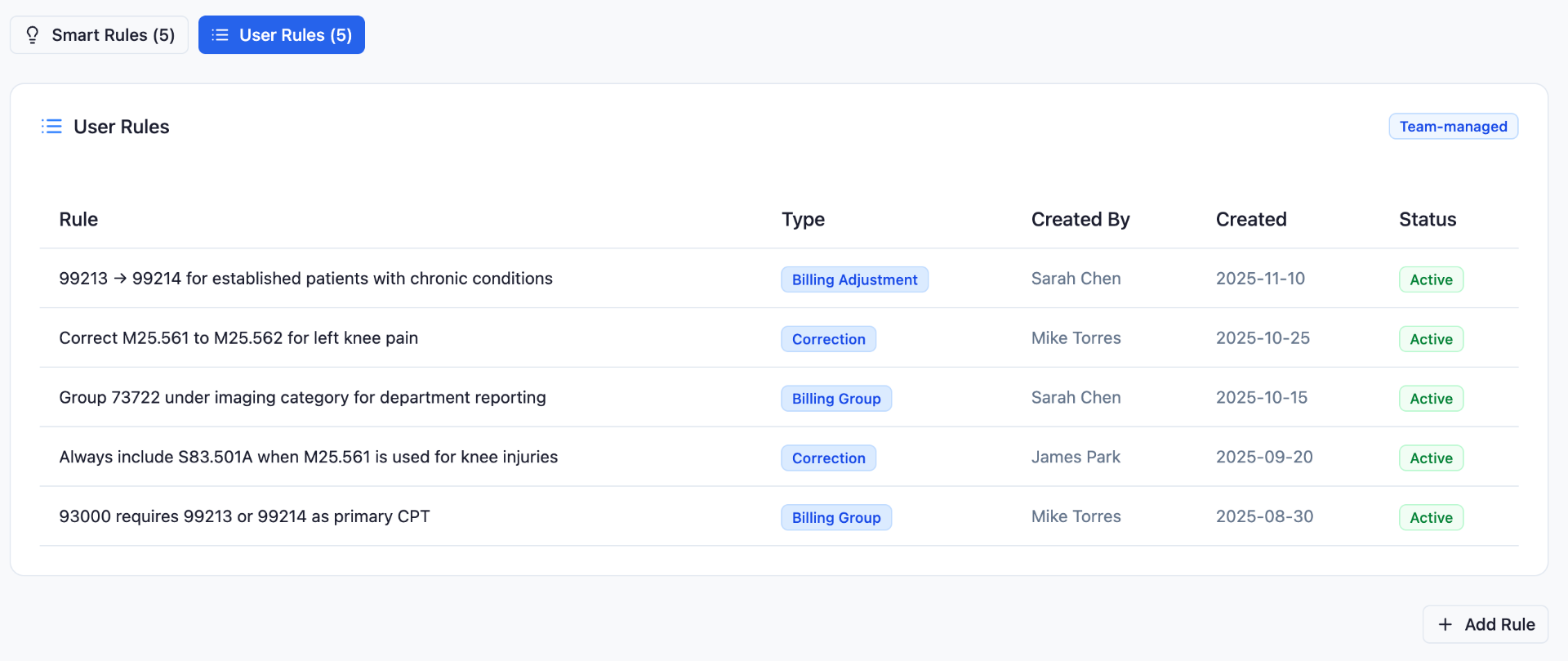Click the list icon beside User Rules heading
The image size is (1568, 661).
(51, 127)
